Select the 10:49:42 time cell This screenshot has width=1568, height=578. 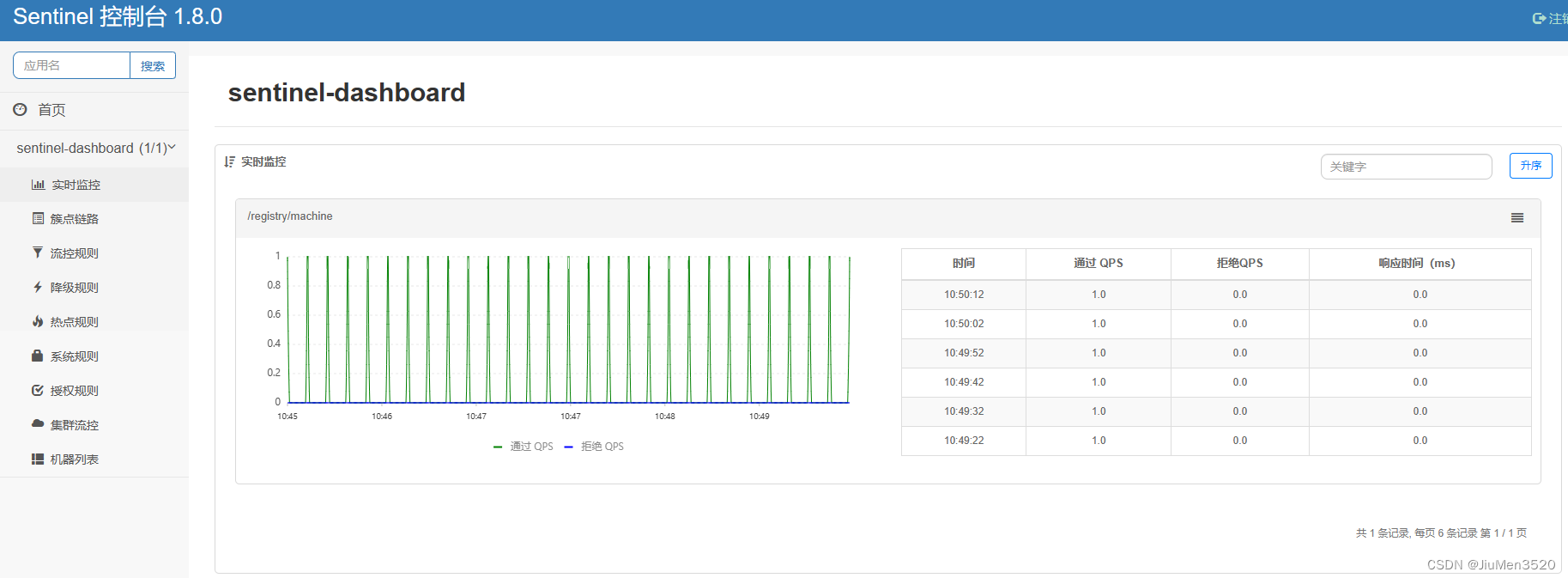pyautogui.click(x=964, y=382)
